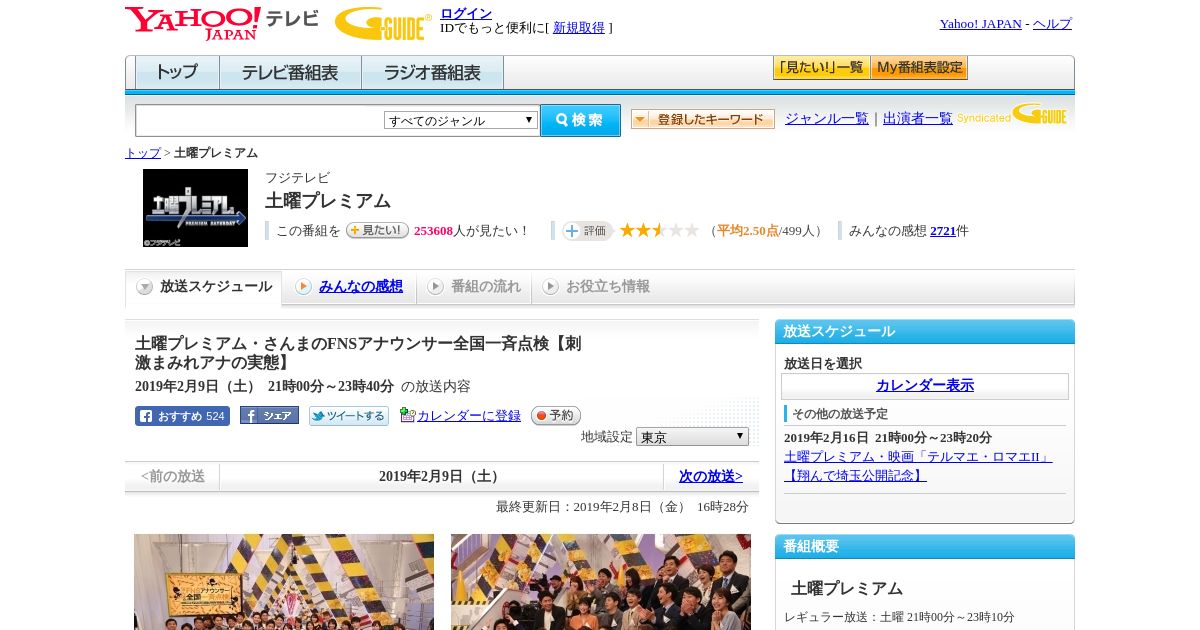This screenshot has height=630, width=1200.
Task: Click the Syndicated G-GUIDE logo
Action: pyautogui.click(x=1012, y=115)
